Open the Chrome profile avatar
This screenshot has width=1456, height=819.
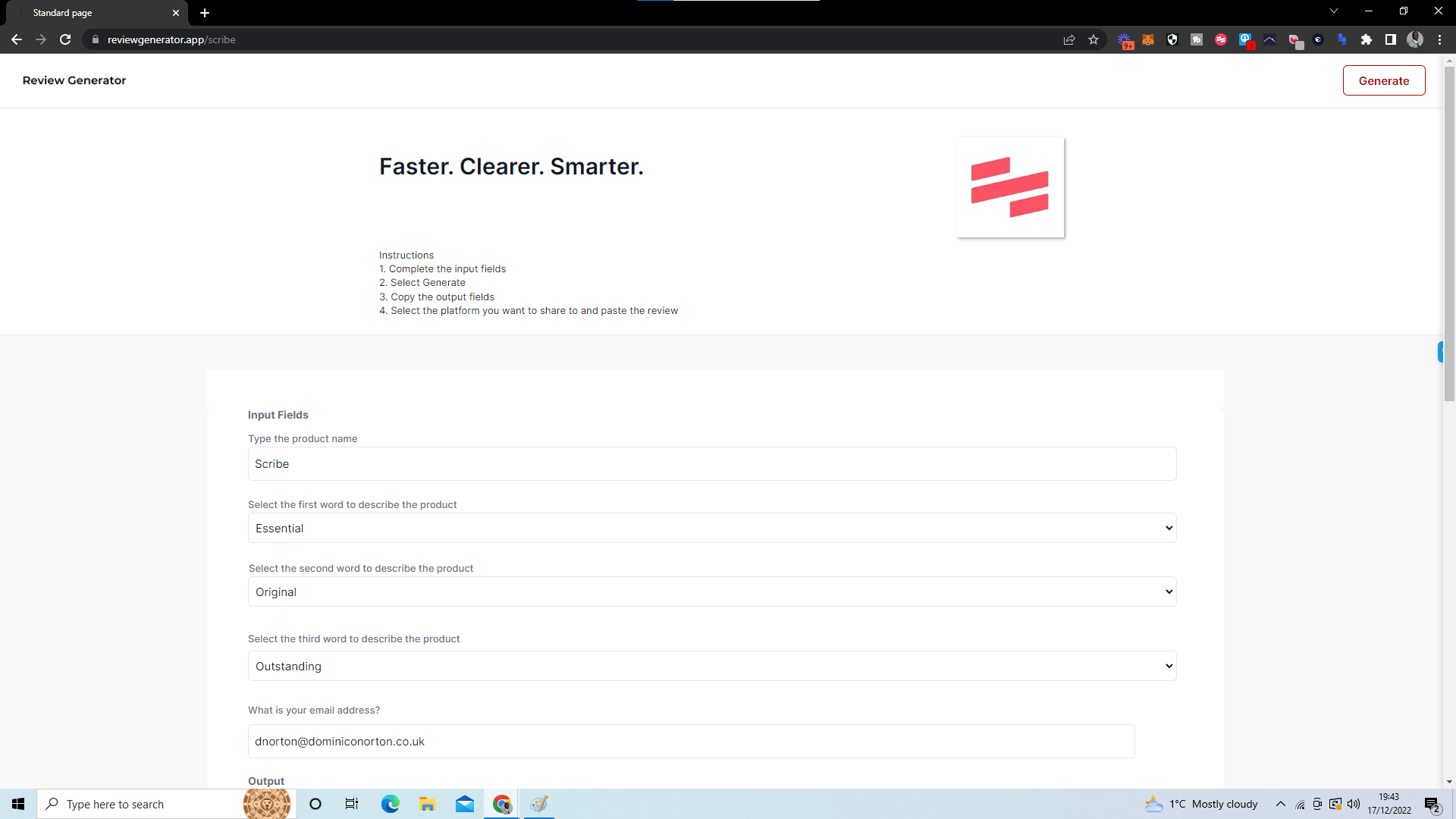pyautogui.click(x=1415, y=39)
